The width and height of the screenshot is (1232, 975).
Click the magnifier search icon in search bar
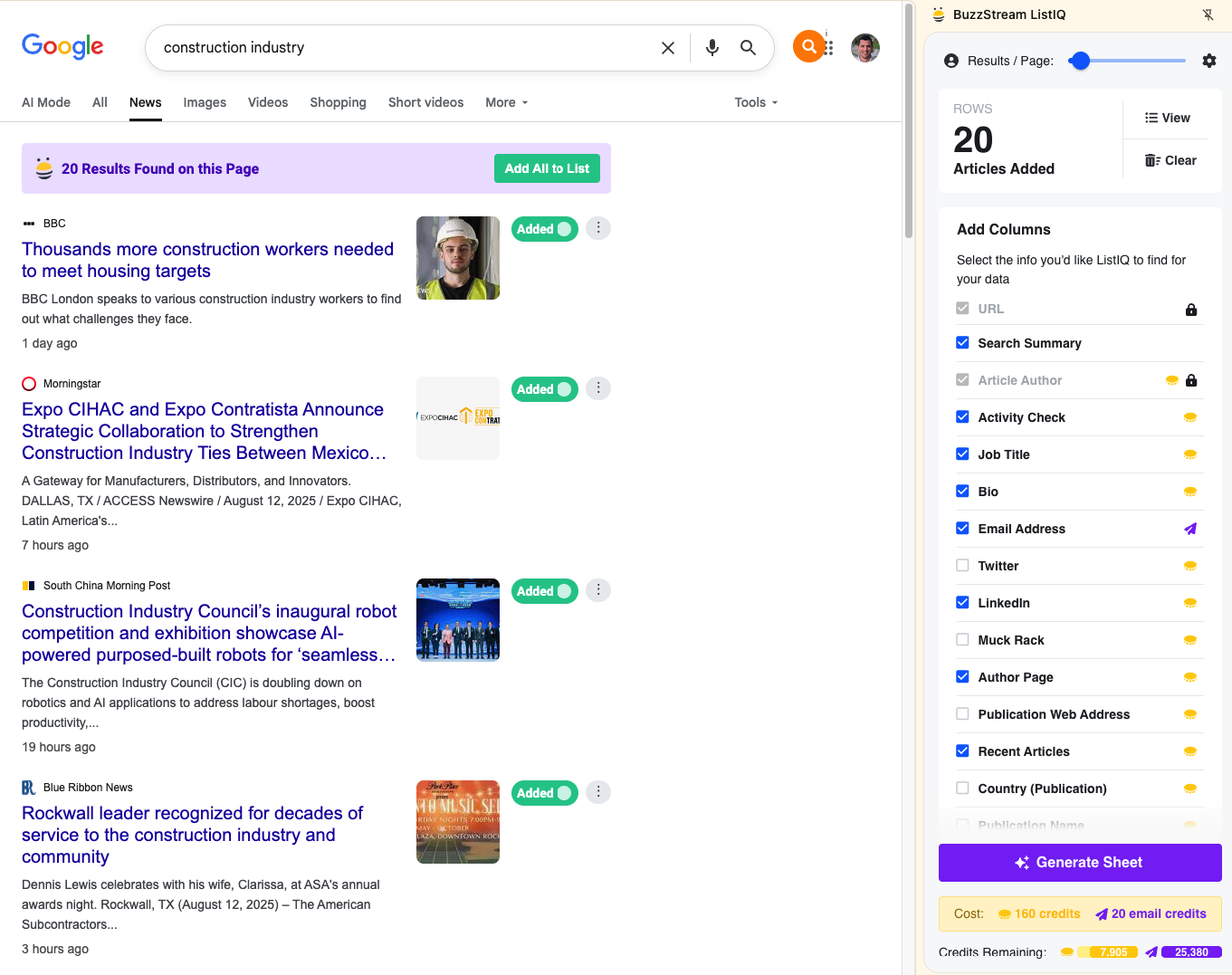coord(748,48)
